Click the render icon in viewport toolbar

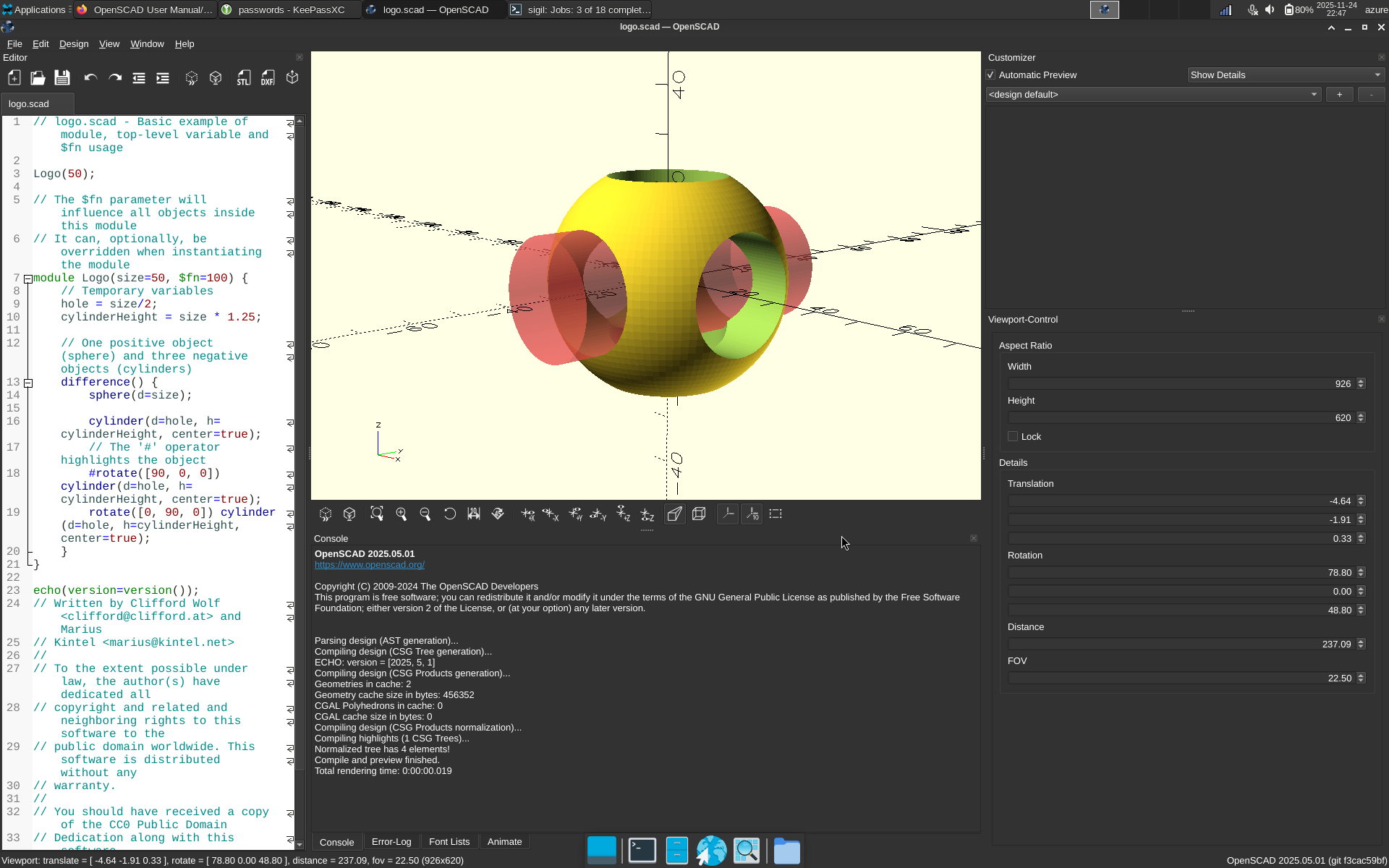349,514
